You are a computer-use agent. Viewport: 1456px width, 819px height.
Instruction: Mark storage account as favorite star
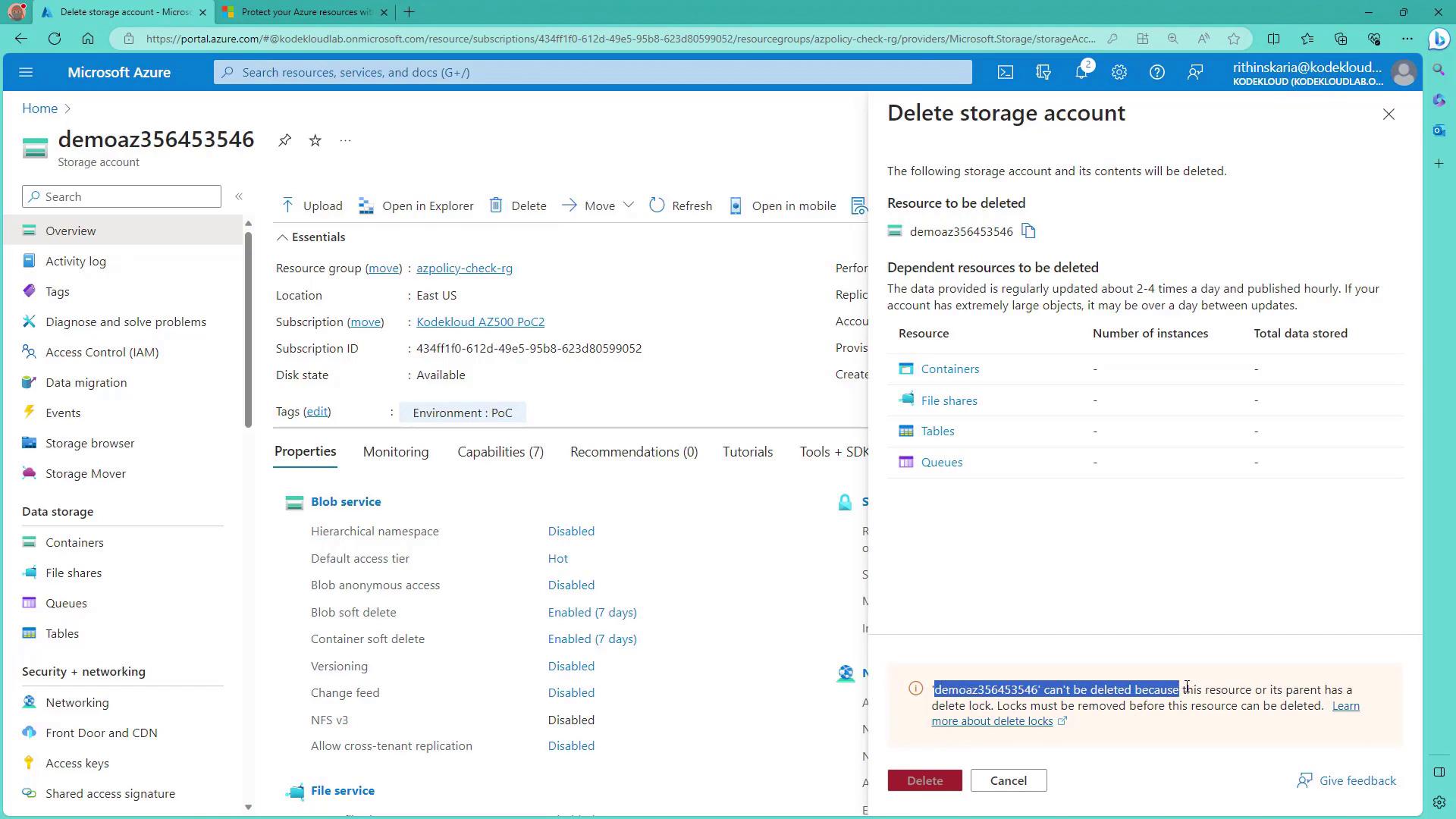[x=315, y=140]
